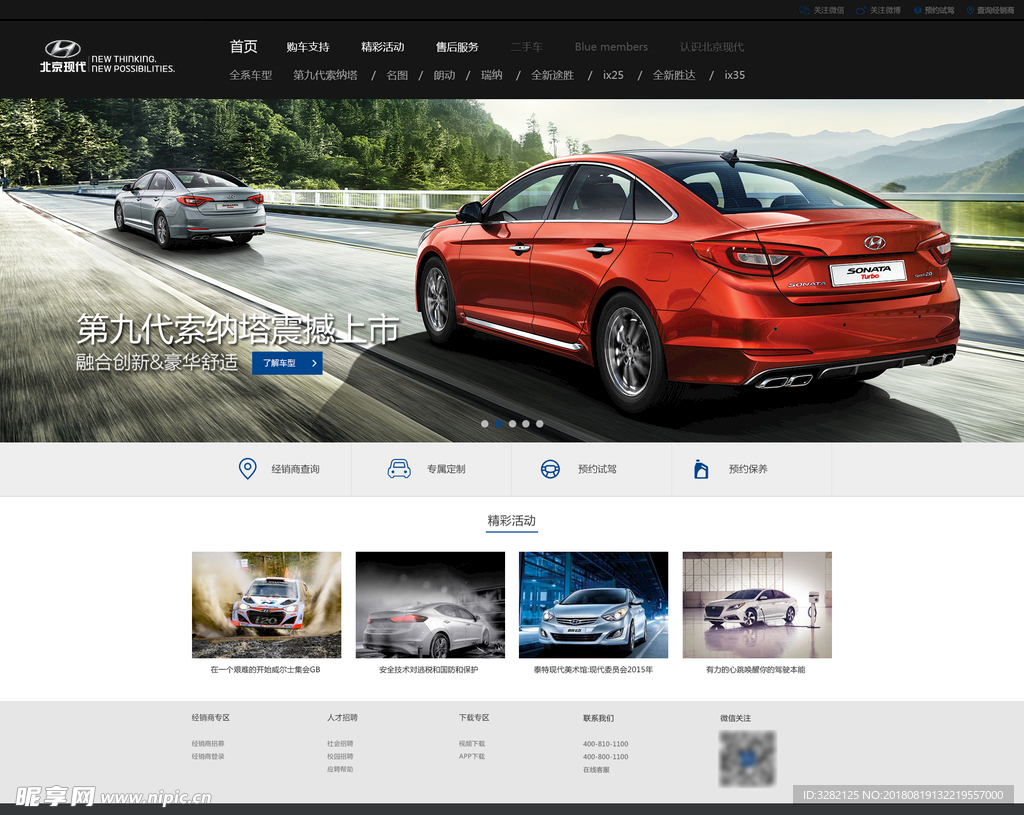Screen dimensions: 1024x815
Task: Click the top bar 预约试驾 link
Action: tap(940, 10)
